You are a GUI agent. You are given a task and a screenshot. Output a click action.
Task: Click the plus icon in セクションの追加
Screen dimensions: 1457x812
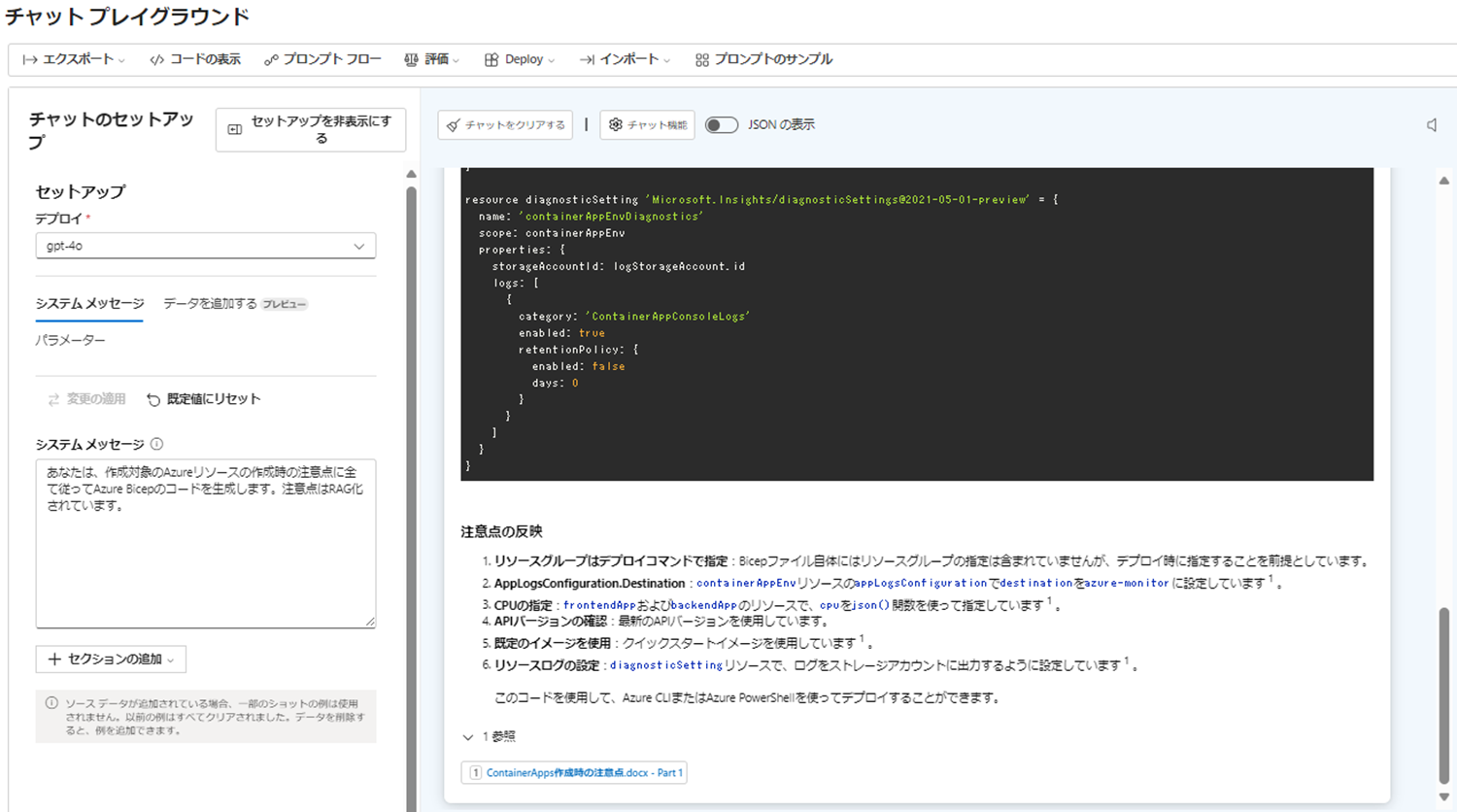pyautogui.click(x=54, y=660)
